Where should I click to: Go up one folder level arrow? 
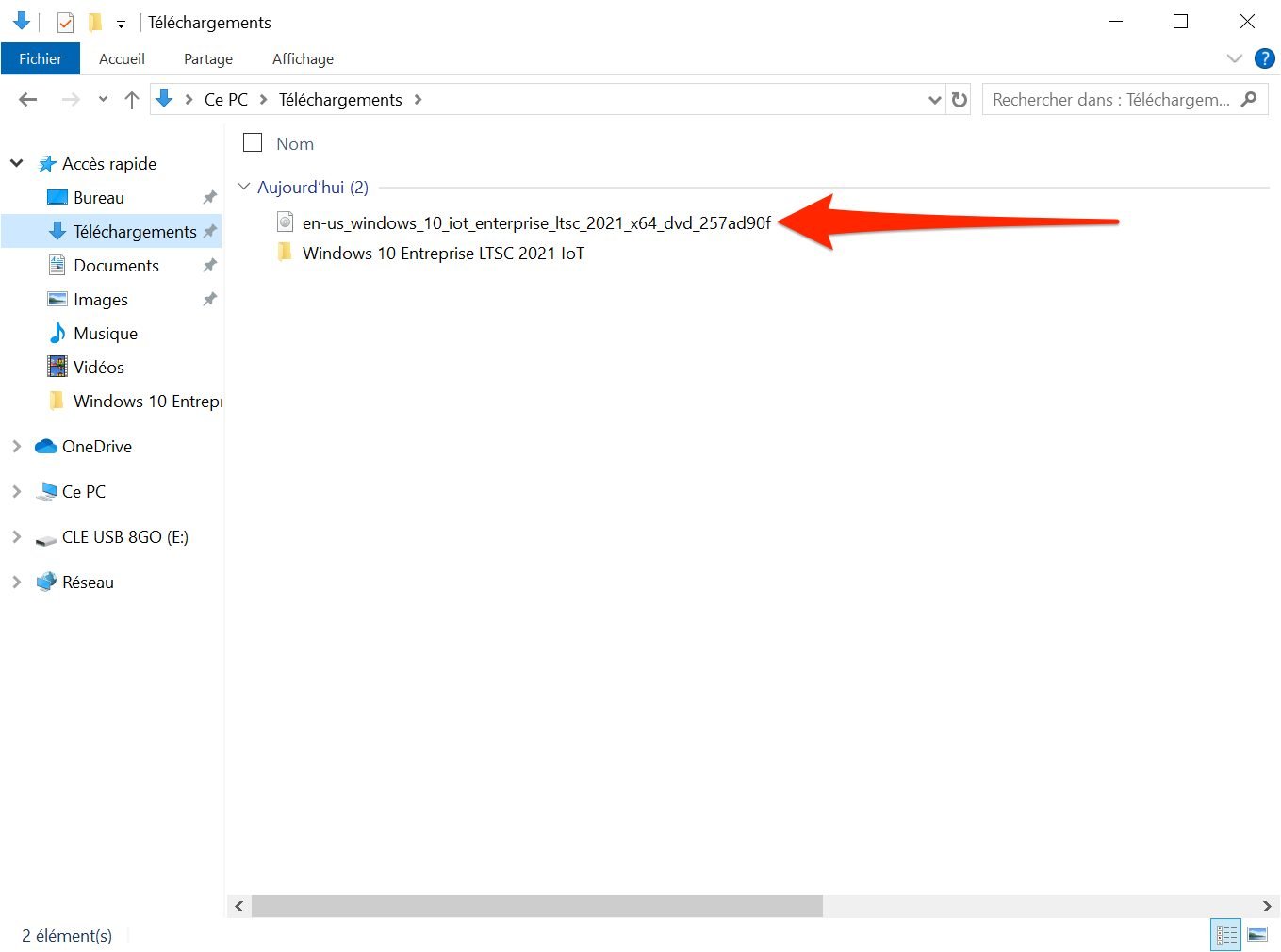tap(132, 100)
